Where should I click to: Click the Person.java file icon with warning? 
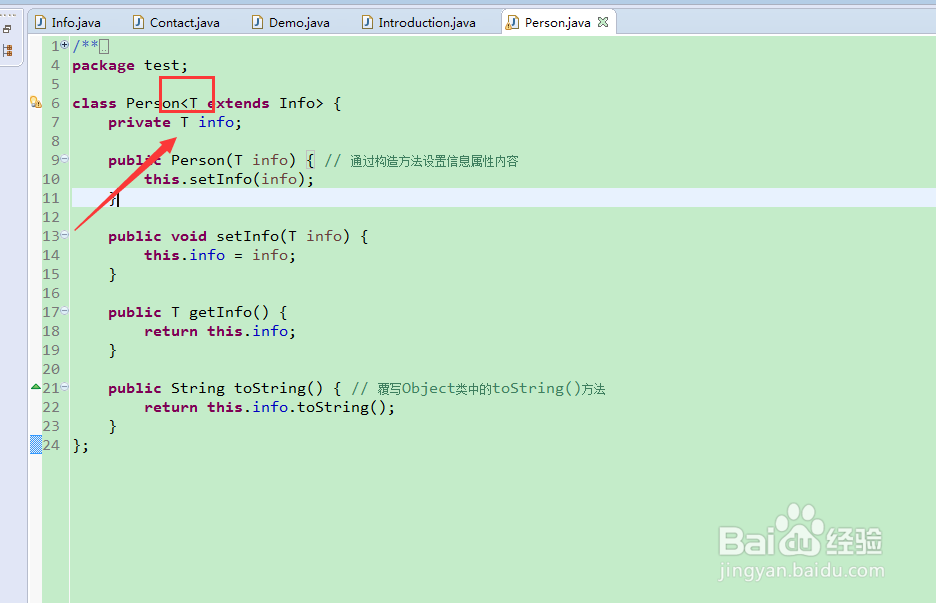coord(512,23)
